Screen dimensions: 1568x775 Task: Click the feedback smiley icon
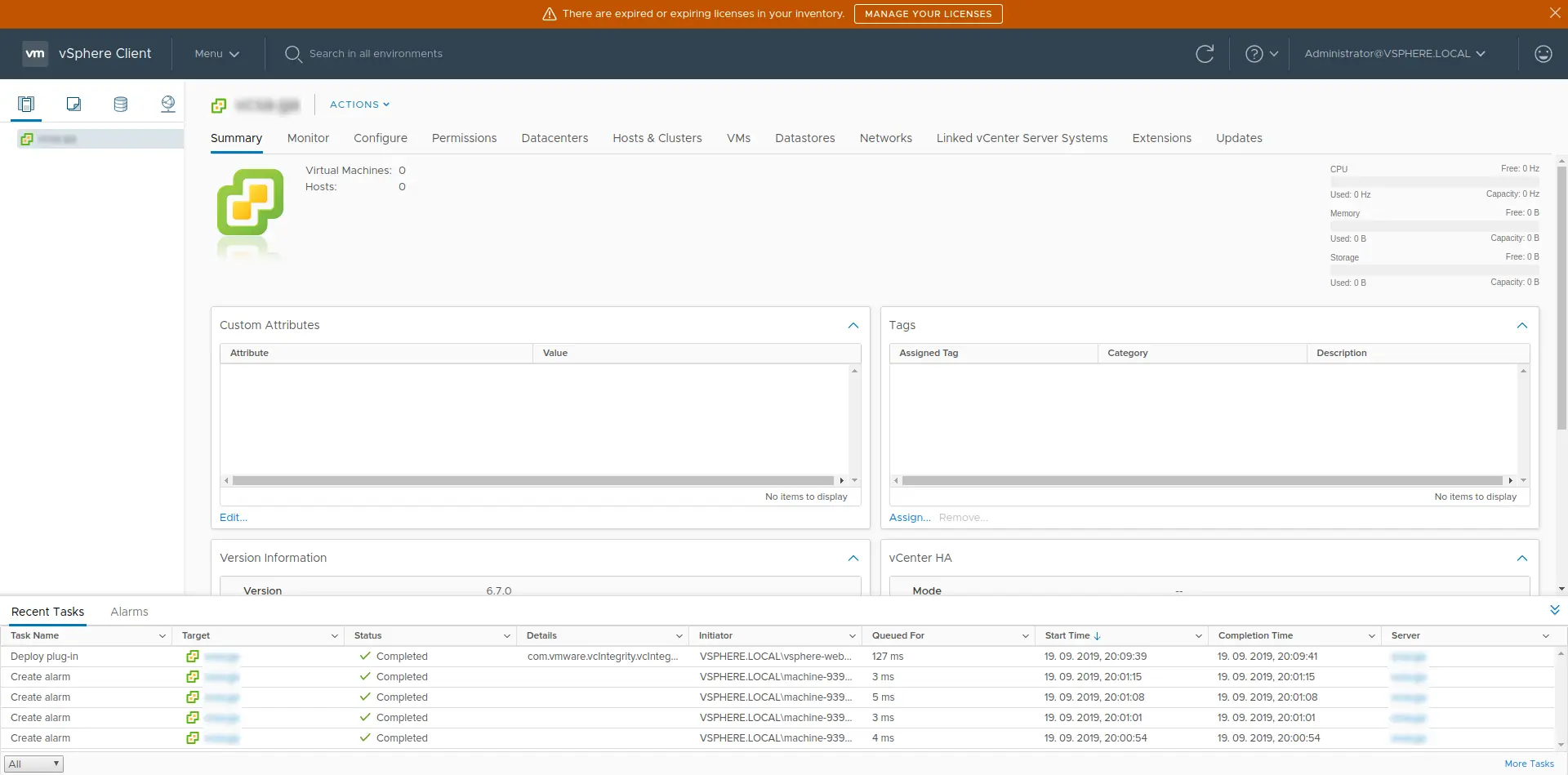pos(1543,54)
